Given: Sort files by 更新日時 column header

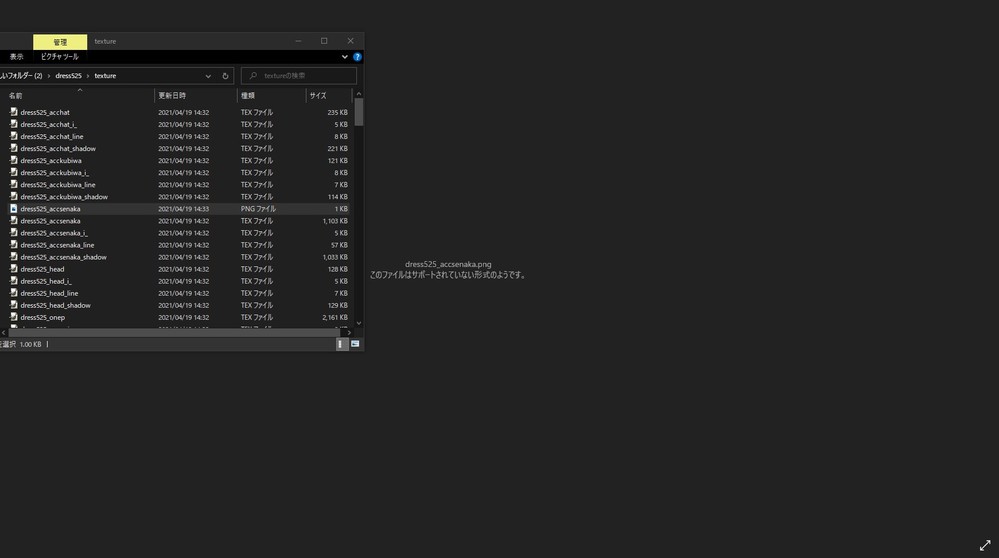Looking at the screenshot, I should point(170,96).
